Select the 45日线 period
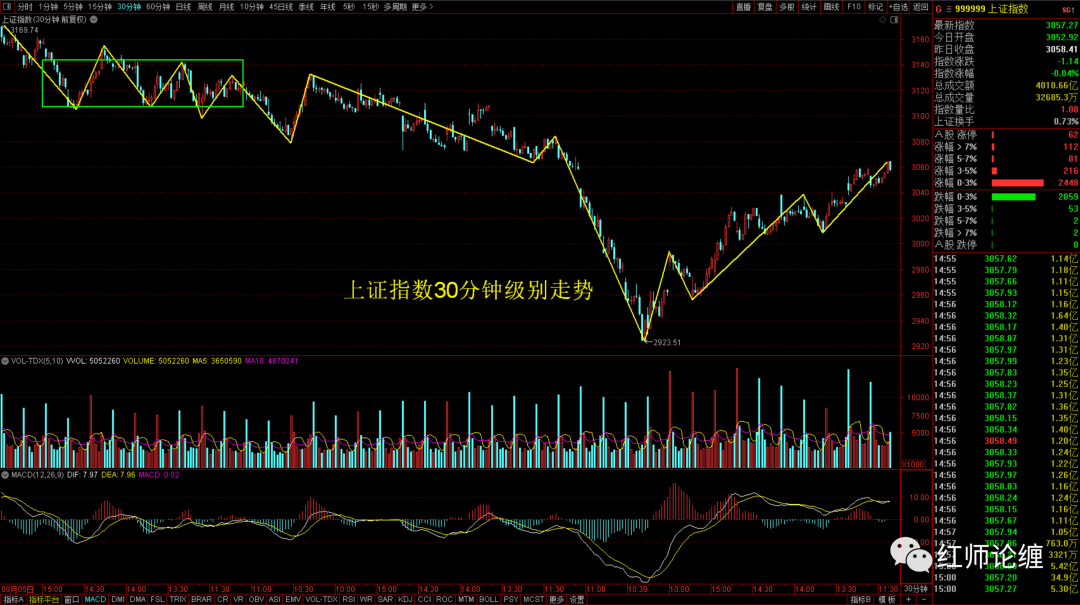 (281, 7)
